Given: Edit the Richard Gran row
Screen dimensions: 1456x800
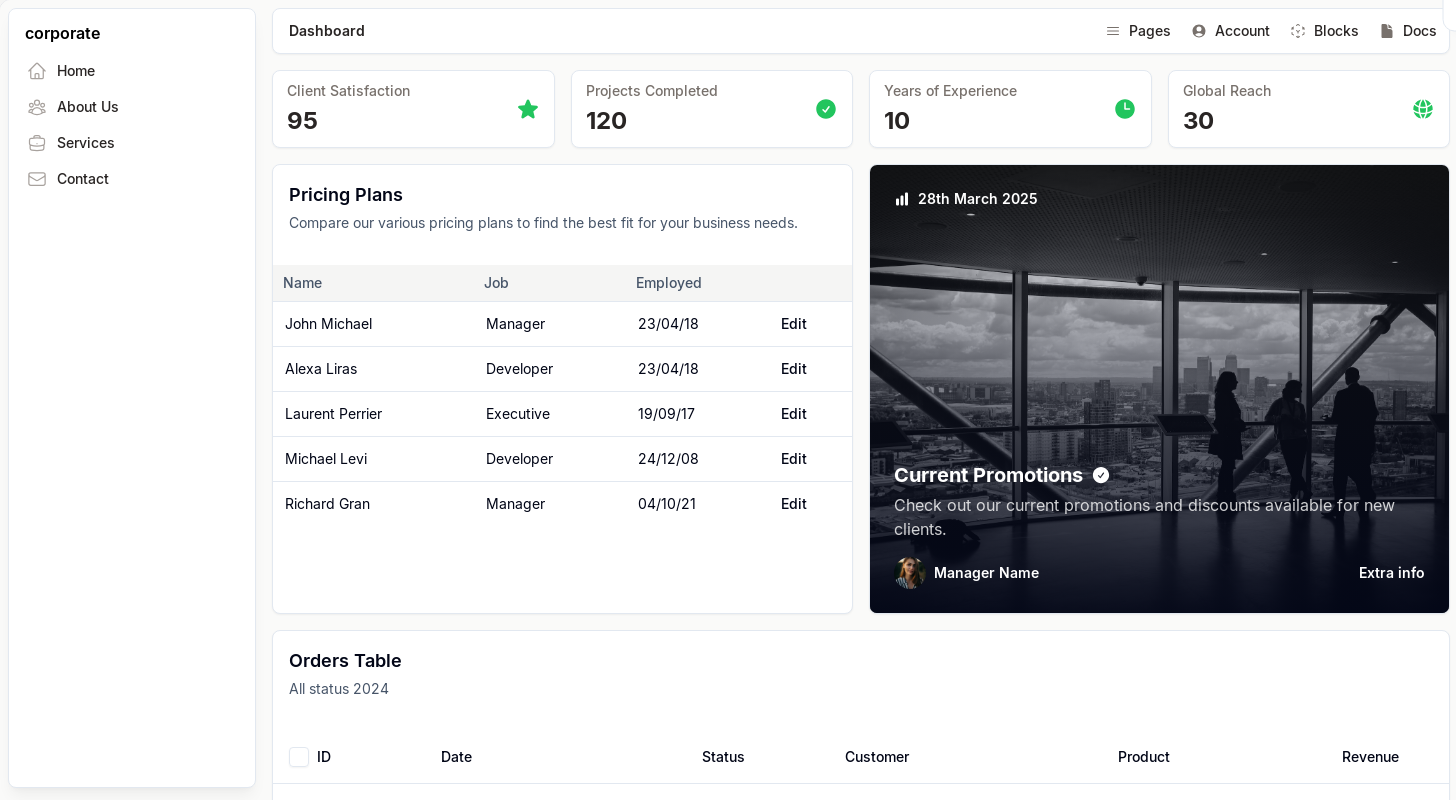Looking at the screenshot, I should [x=793, y=504].
